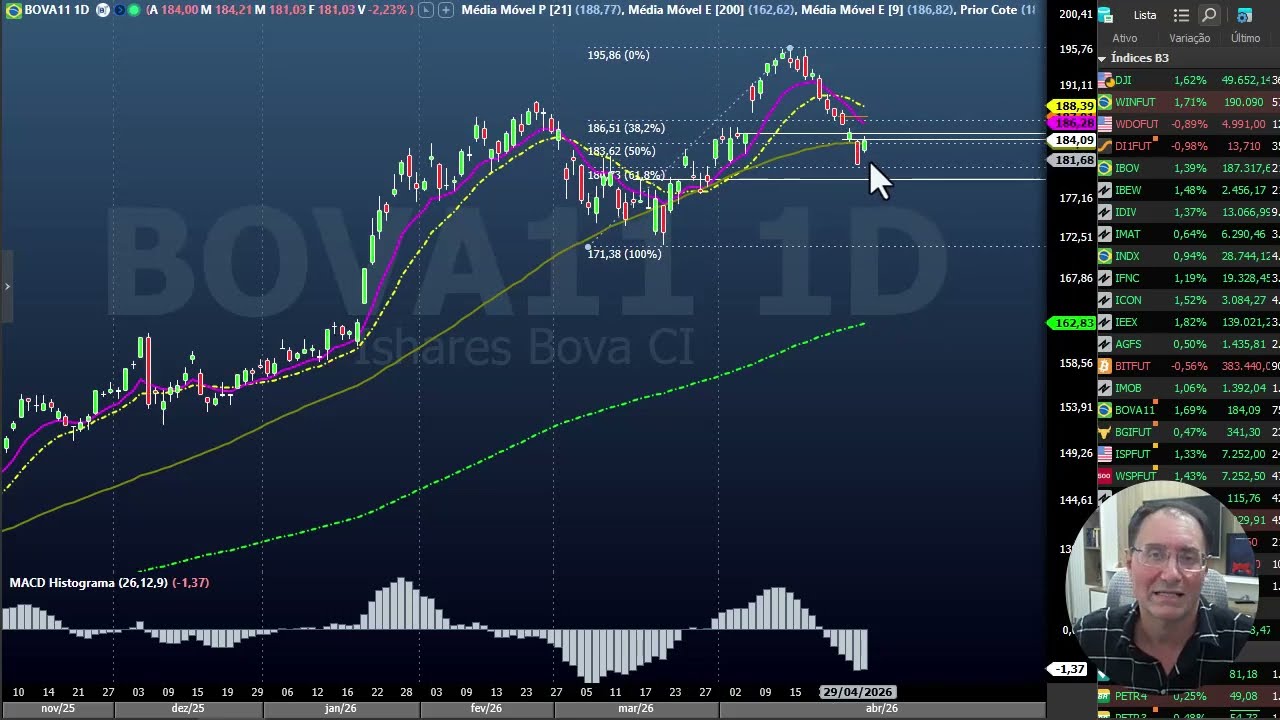Click the WSPFUT 500 icon

pos(1105,476)
